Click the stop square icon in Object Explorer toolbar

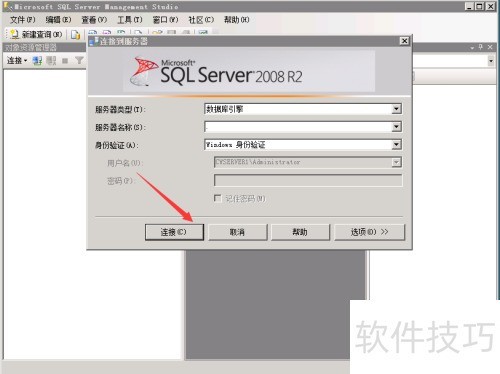(x=65, y=61)
